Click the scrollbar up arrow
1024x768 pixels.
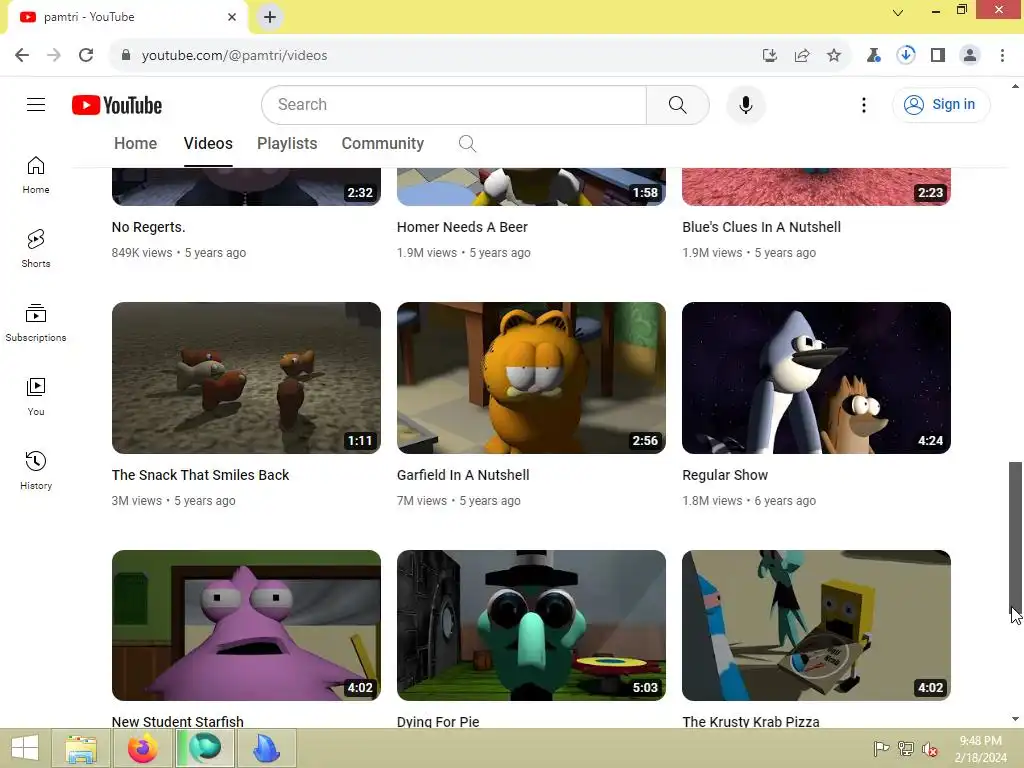pyautogui.click(x=1015, y=86)
